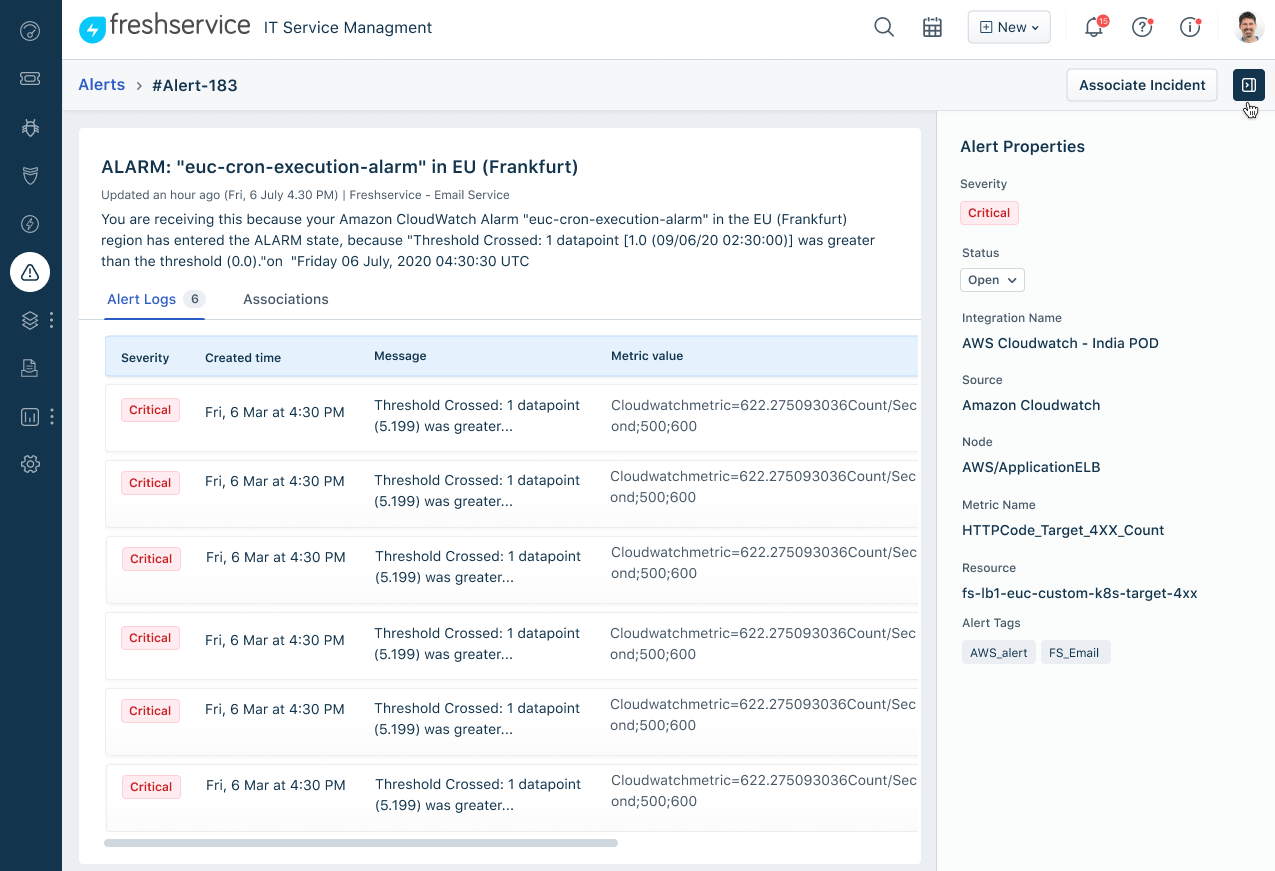Open the search icon in the top bar
The height and width of the screenshot is (871, 1275).
[884, 27]
